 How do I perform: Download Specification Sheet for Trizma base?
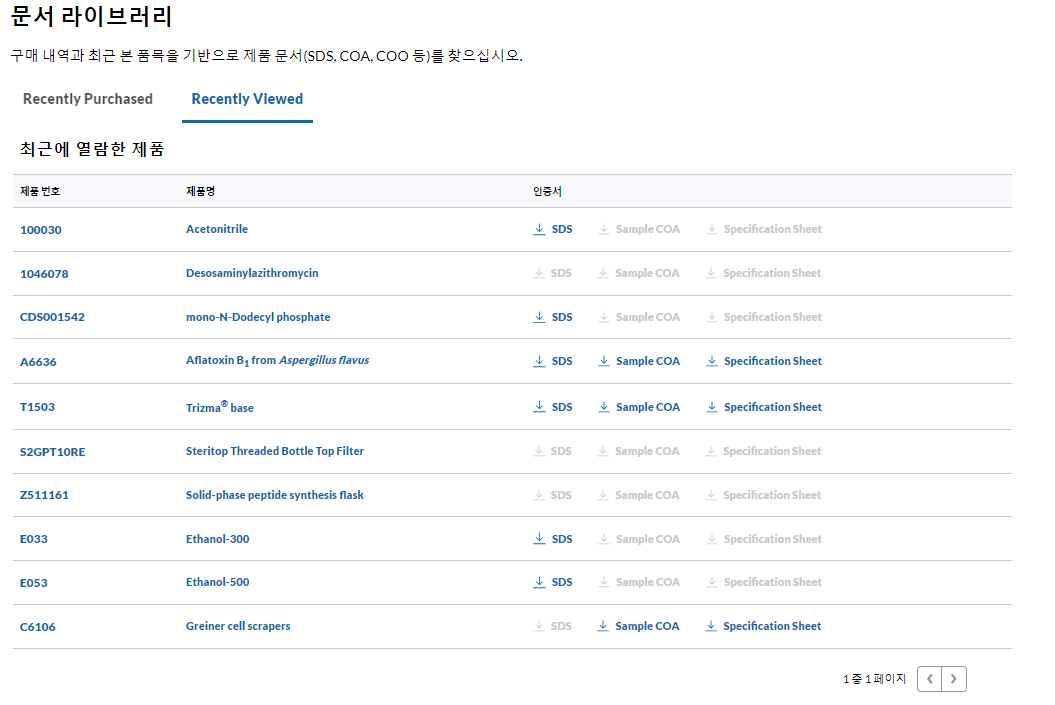coord(763,407)
